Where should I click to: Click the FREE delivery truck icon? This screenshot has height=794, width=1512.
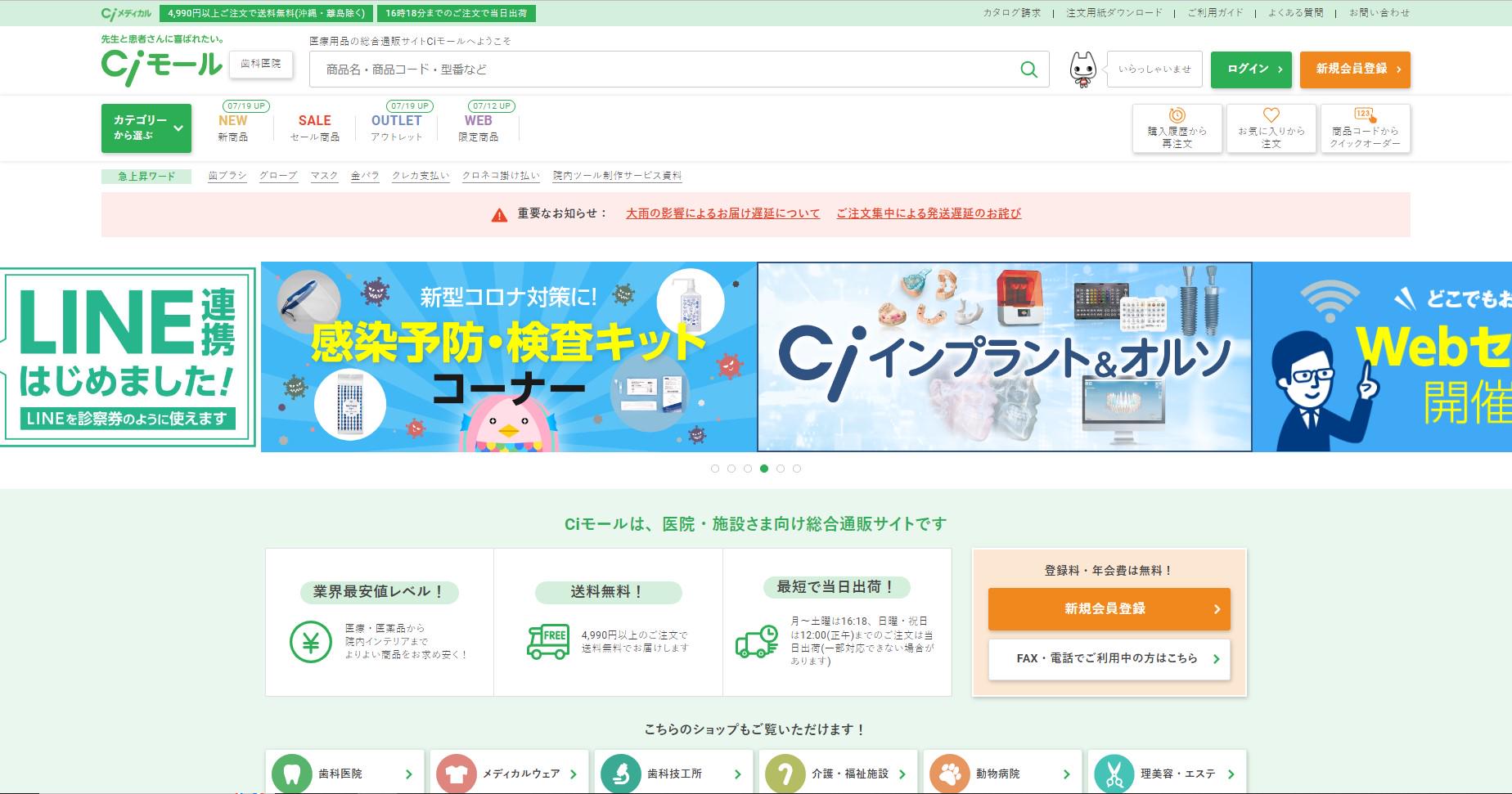pyautogui.click(x=548, y=642)
